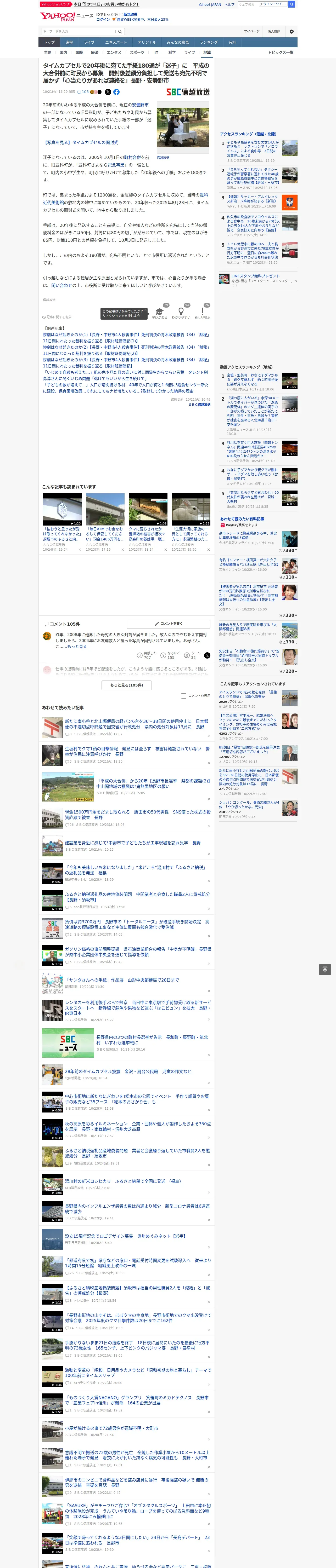Click the 新しい視点 exclamation reaction
The width and height of the screenshot is (336, 1568).
pyautogui.click(x=203, y=312)
